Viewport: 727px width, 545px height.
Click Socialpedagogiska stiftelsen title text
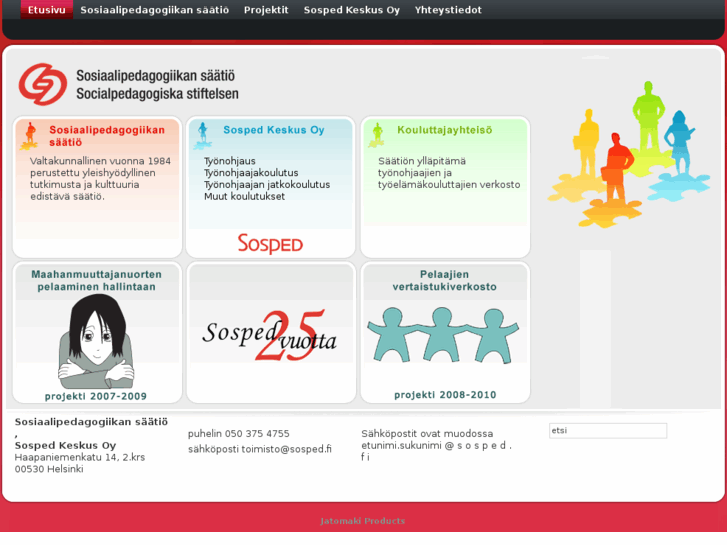click(158, 94)
